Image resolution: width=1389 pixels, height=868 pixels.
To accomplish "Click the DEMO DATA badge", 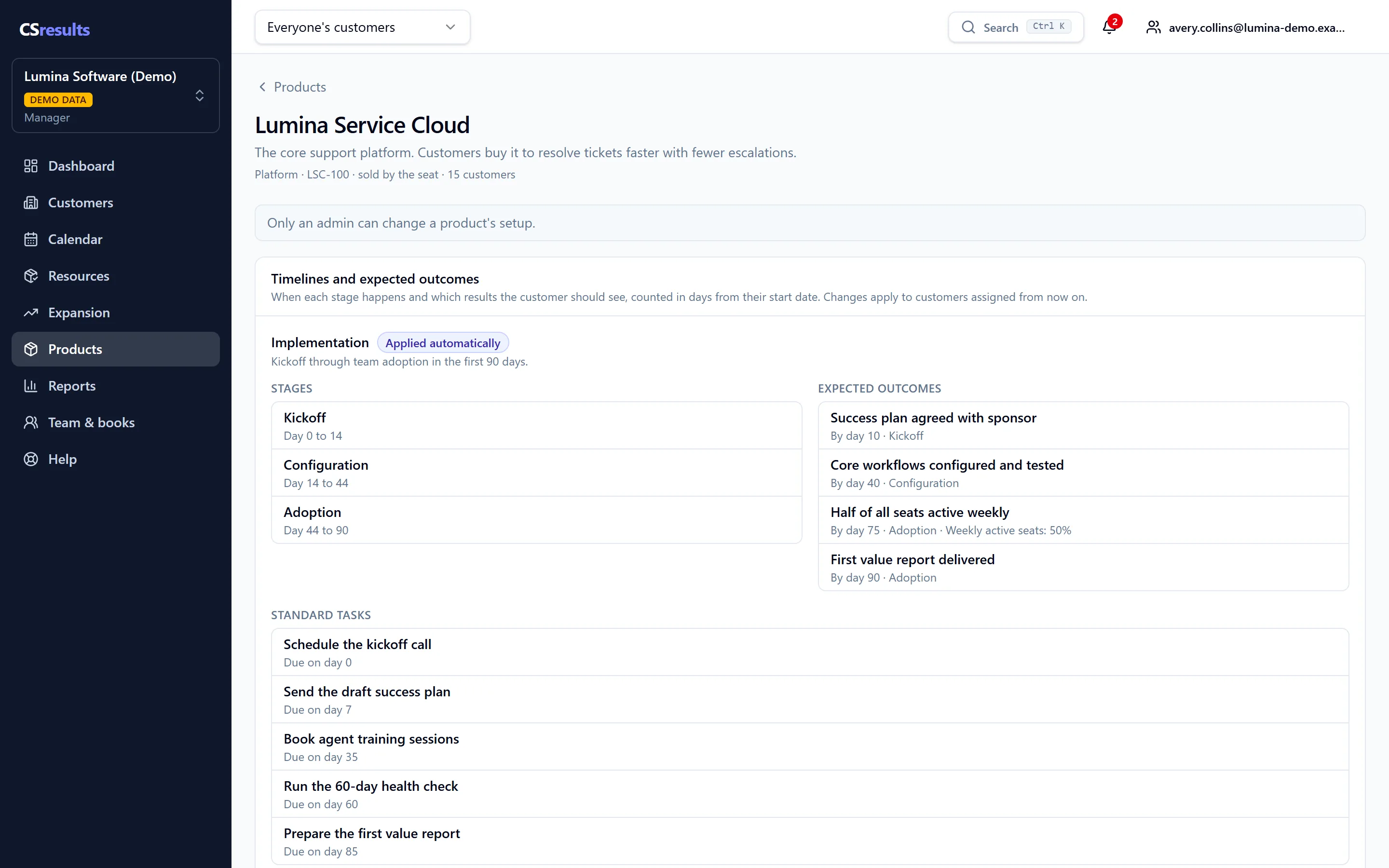I will tap(58, 100).
